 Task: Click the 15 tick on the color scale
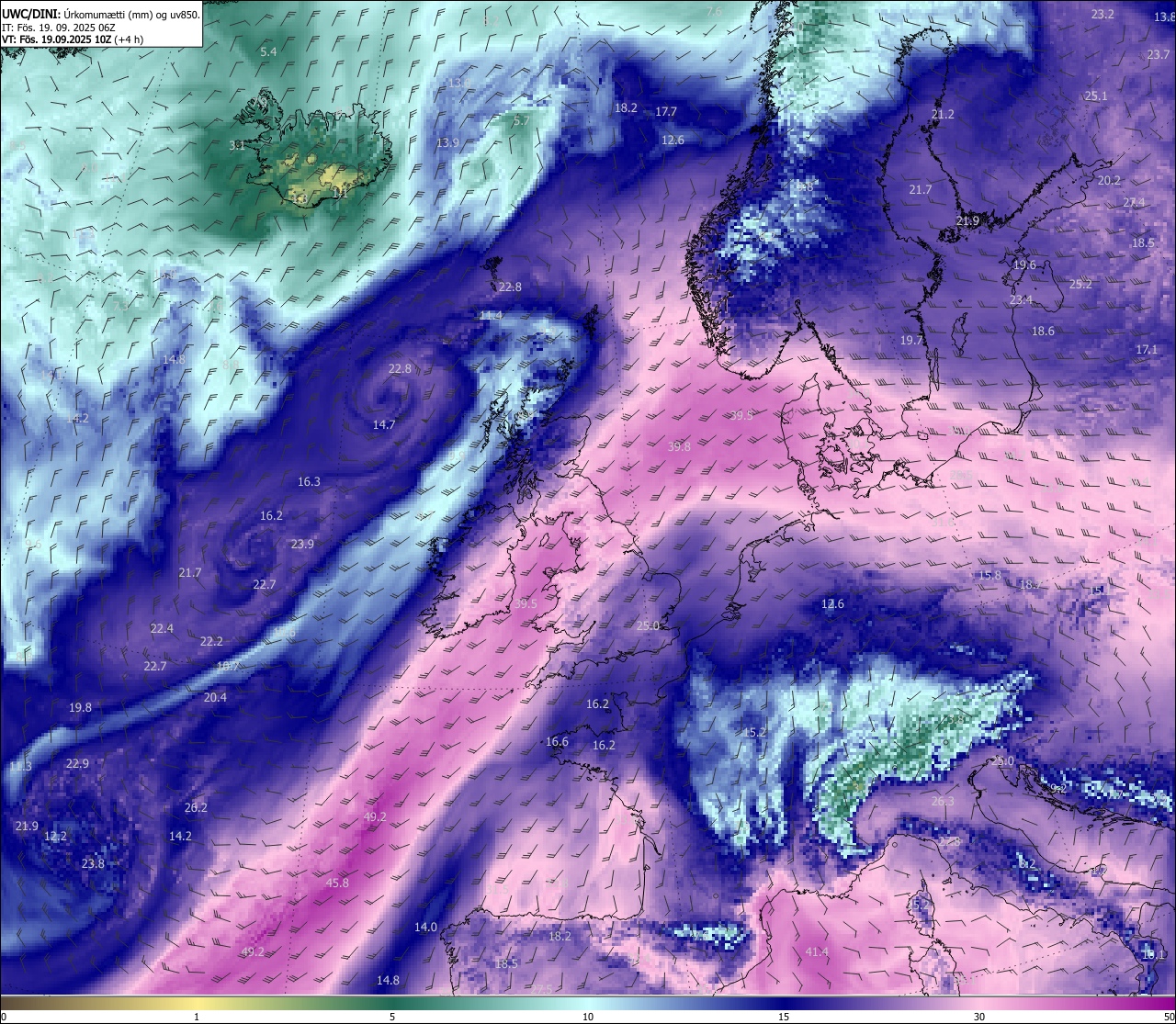click(784, 1017)
